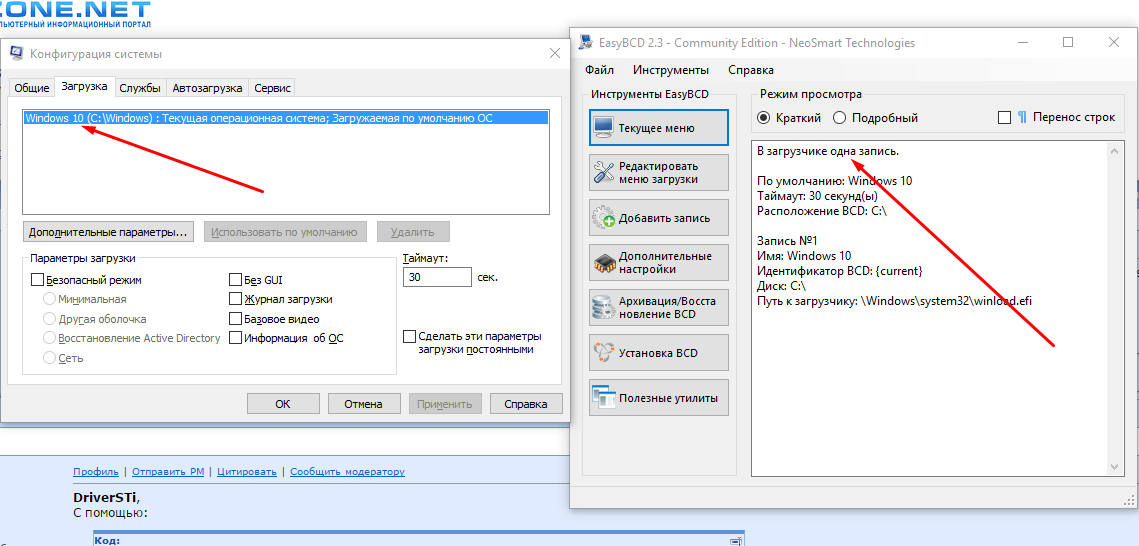The width and height of the screenshot is (1139, 546).
Task: Select the Windows 10 boot entry row
Action: [286, 118]
